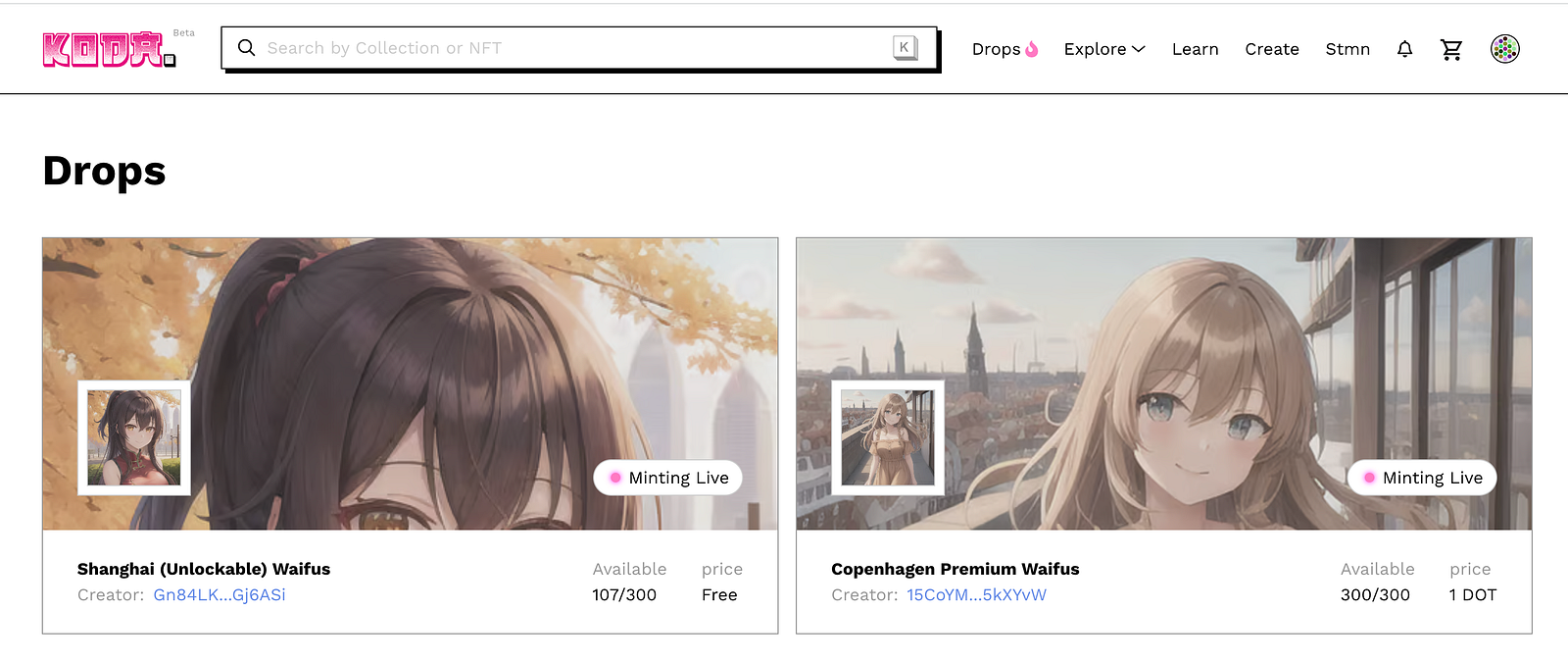
Task: Open the Copenhagen Premium Waifus title
Action: pyautogui.click(x=955, y=569)
